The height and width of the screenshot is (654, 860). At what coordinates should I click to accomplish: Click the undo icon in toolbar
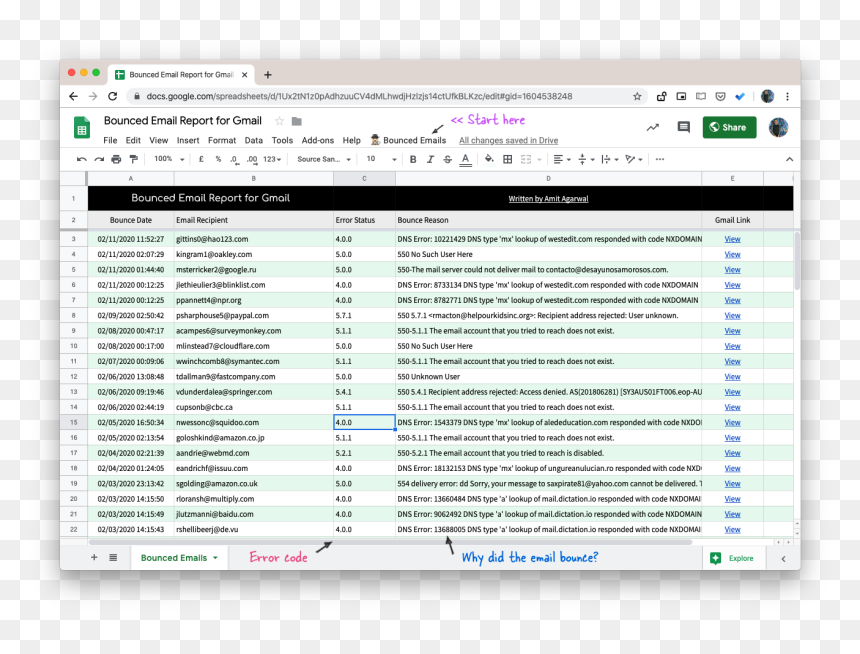pyautogui.click(x=82, y=159)
